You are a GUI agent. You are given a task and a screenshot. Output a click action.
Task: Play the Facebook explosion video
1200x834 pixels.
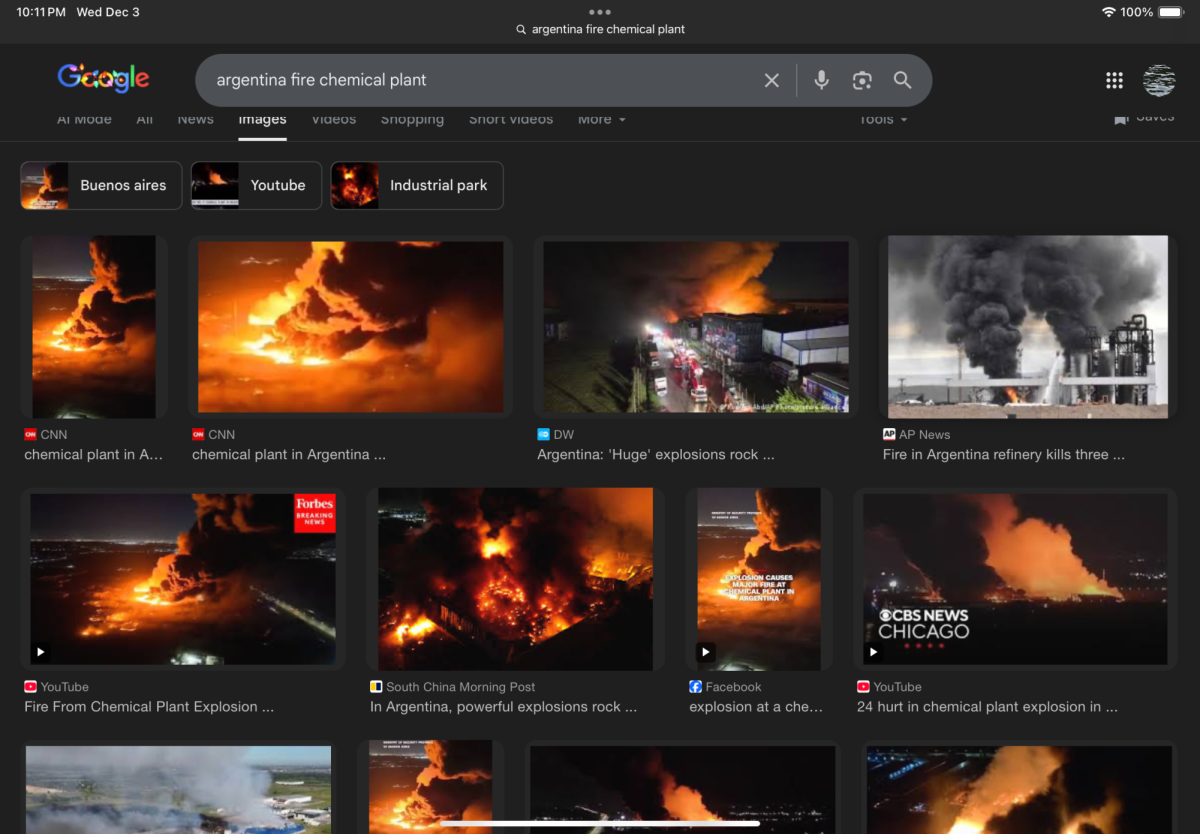757,579
